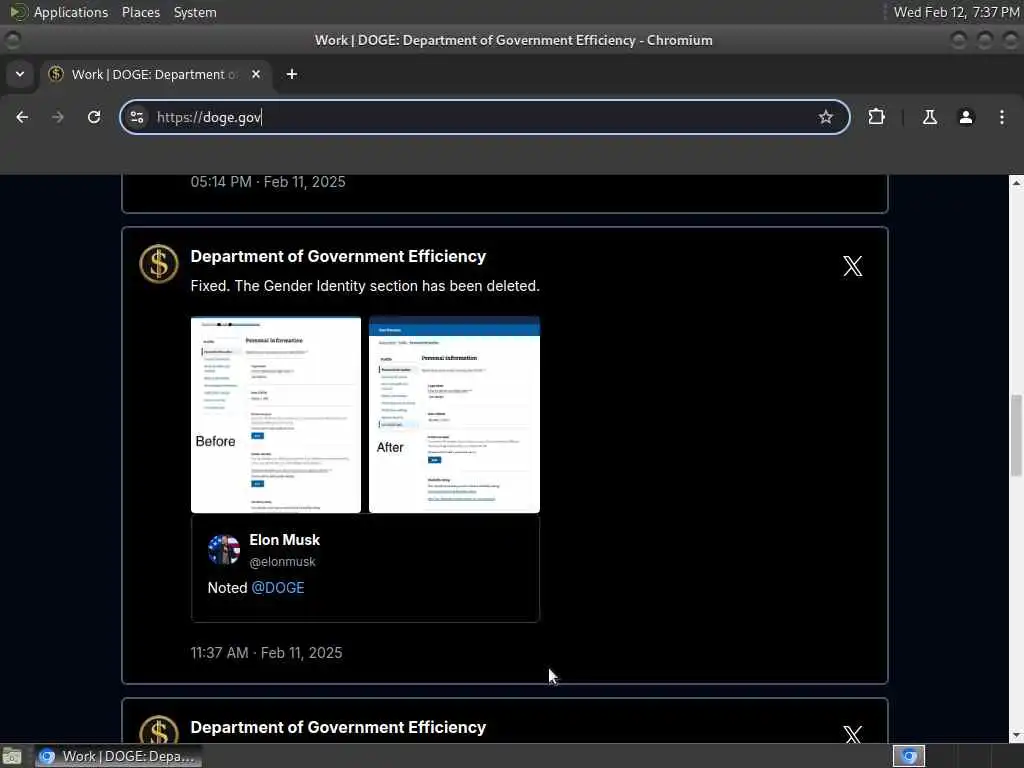Open the System menu
1024x768 pixels.
pos(195,12)
